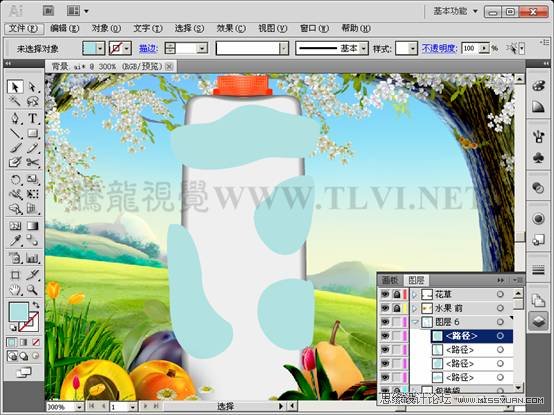Click the Fill color swatch in toolbox
The image size is (554, 415).
coord(18,311)
